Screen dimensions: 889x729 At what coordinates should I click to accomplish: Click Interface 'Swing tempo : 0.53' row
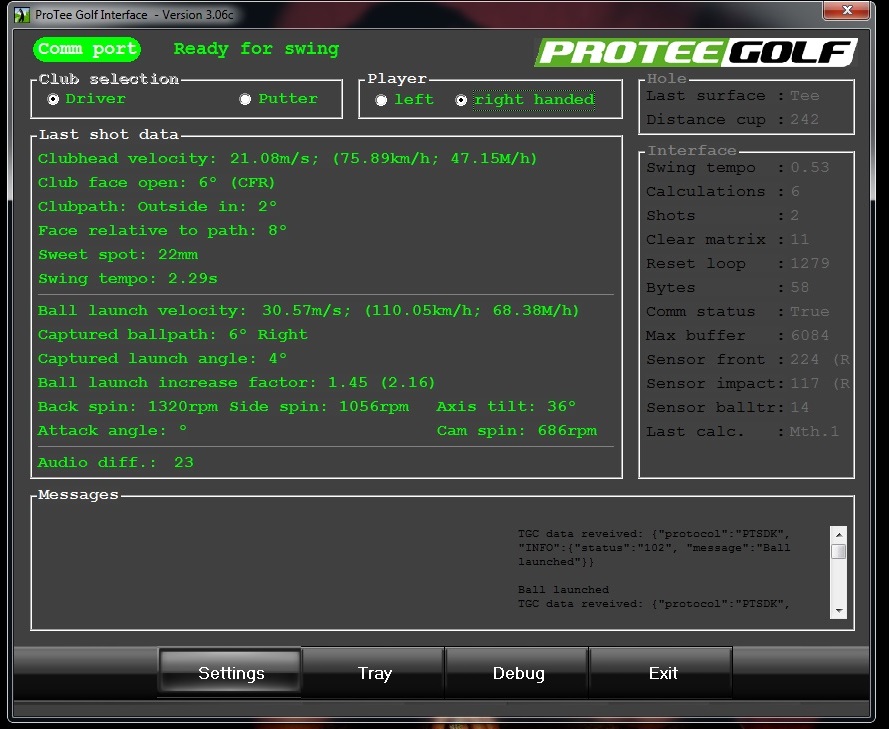pos(738,168)
